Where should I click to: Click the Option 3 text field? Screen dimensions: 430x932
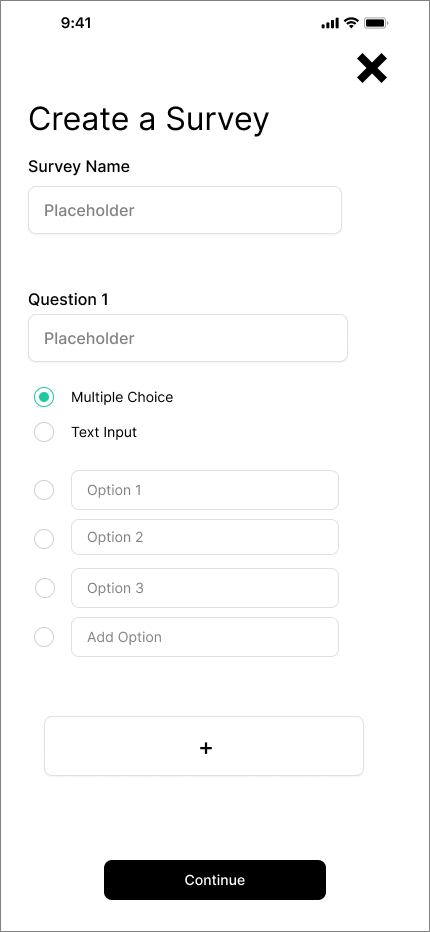coord(205,588)
